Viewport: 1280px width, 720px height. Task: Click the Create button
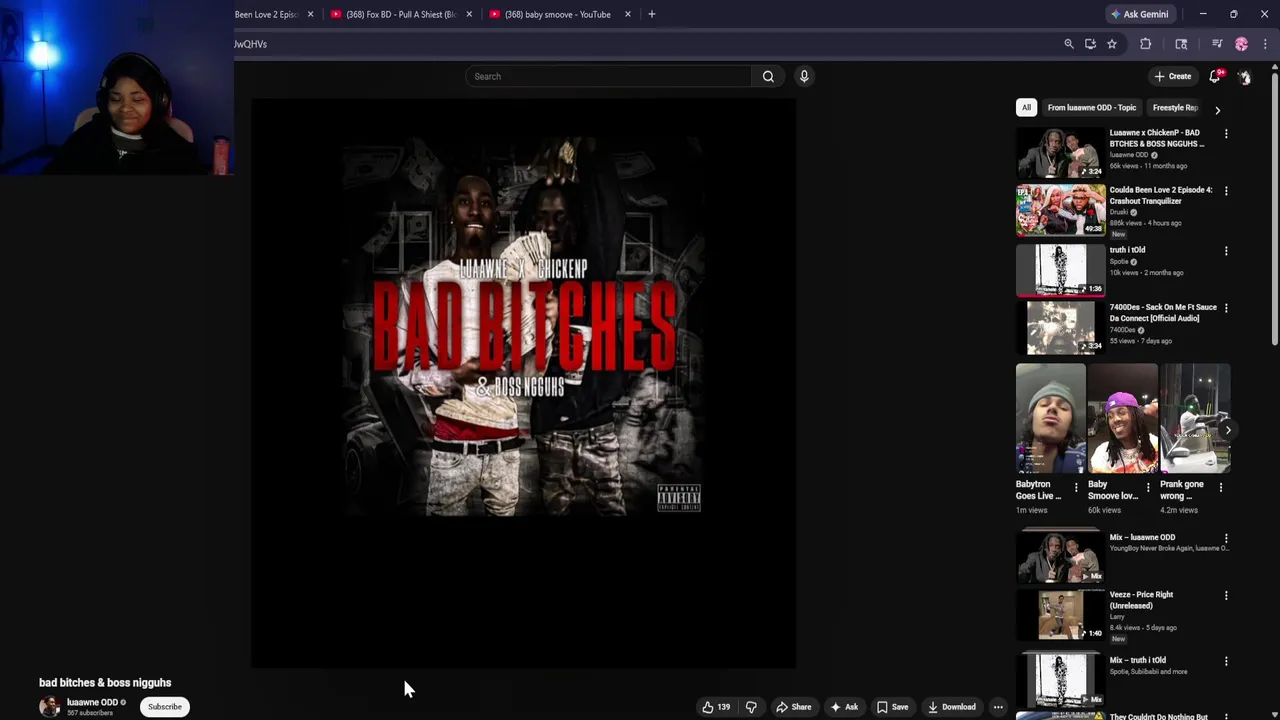1173,76
